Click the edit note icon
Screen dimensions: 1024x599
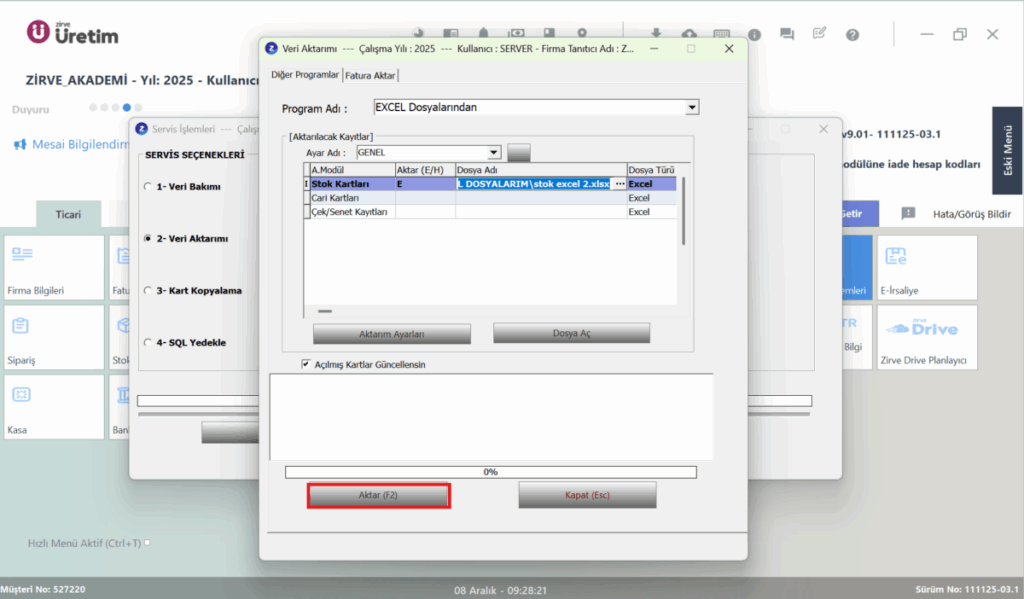click(819, 33)
